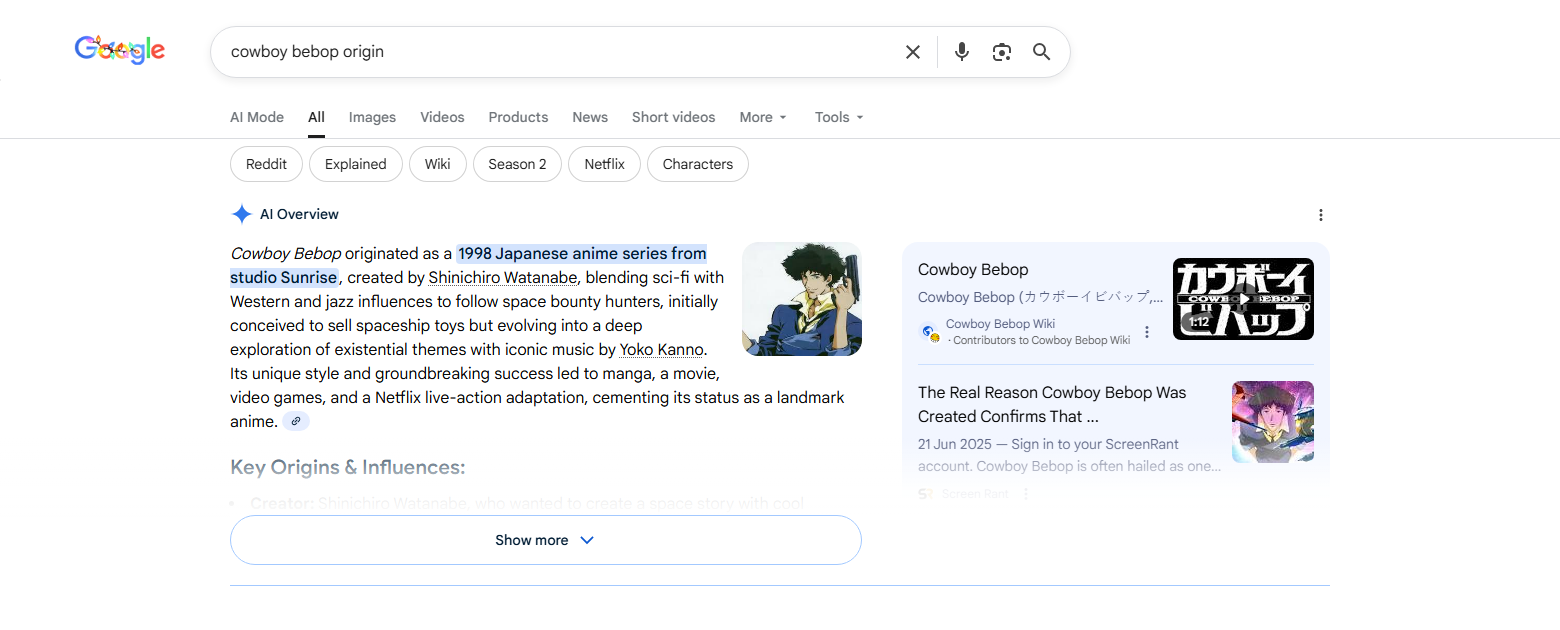Open the Spike Spiegel image thumbnail
Screen dimensions: 1560x630
click(802, 299)
